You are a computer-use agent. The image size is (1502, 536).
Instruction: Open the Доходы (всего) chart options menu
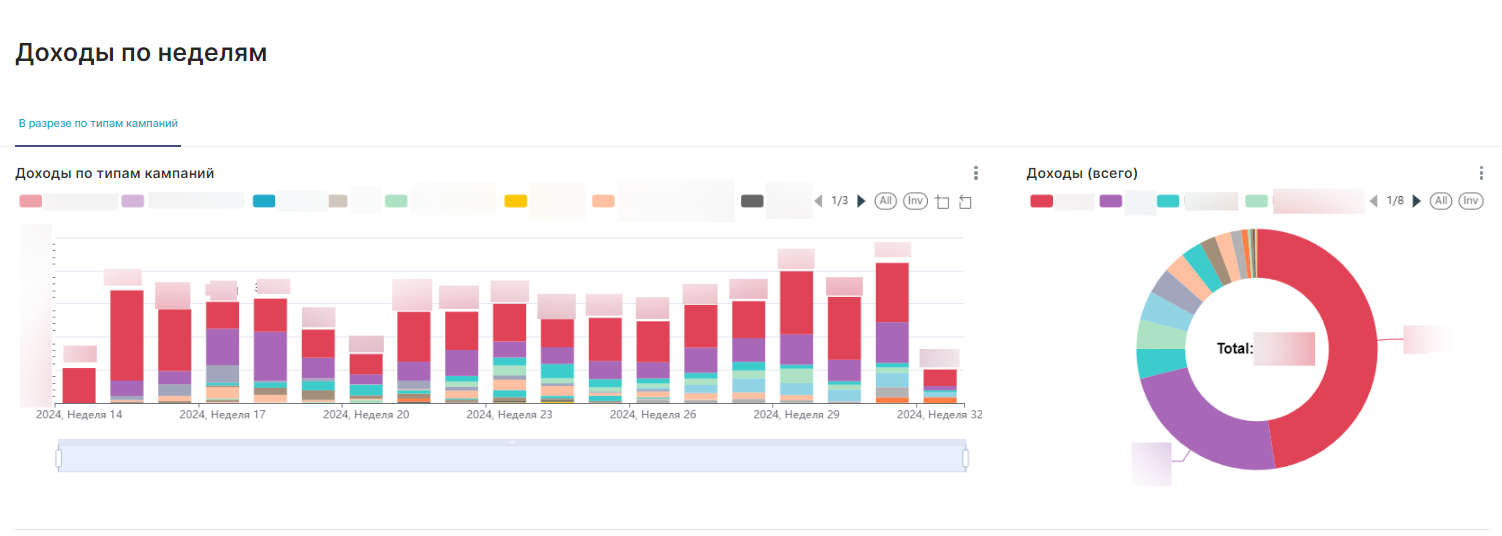[x=1481, y=173]
